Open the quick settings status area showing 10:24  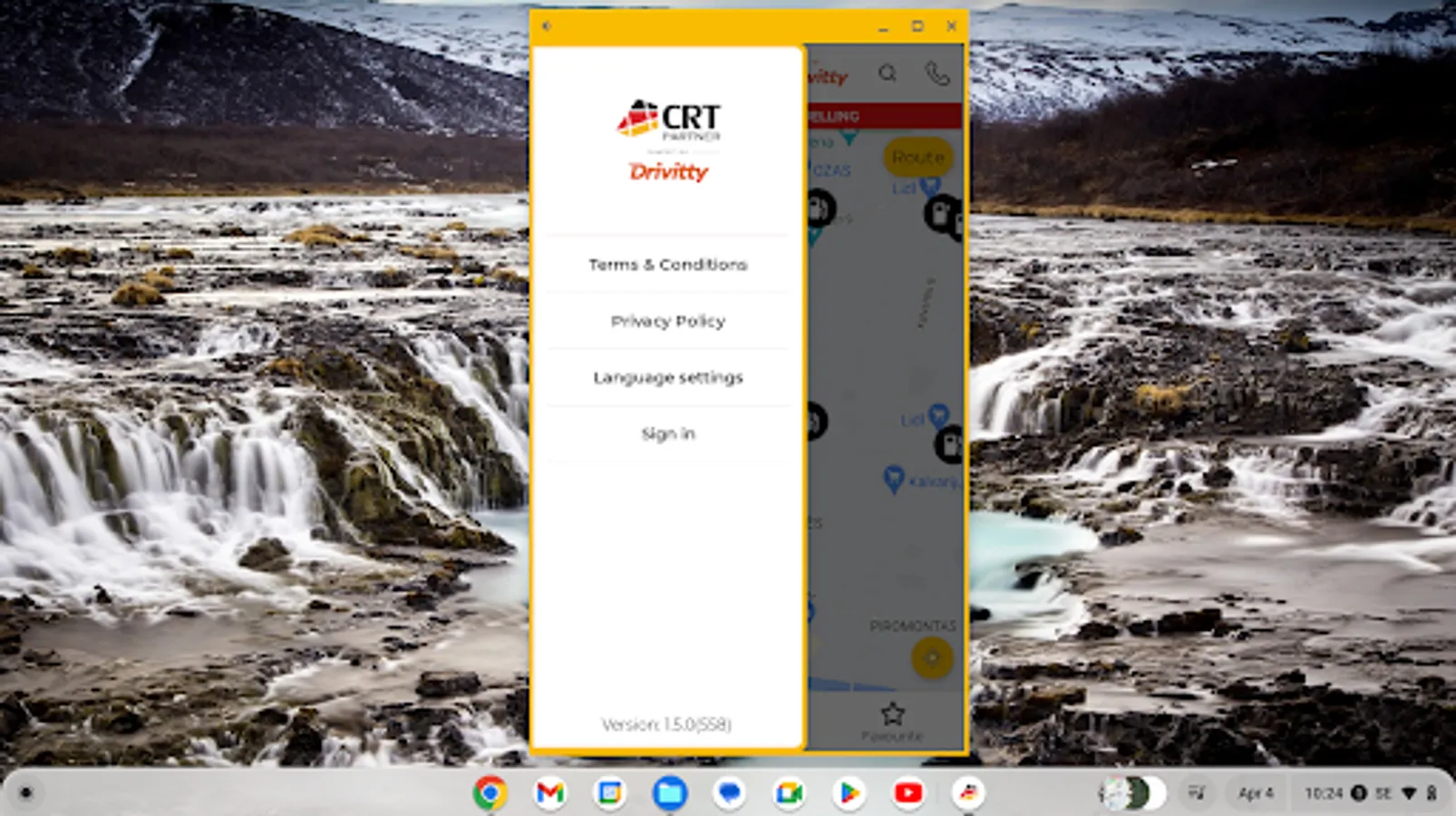[x=1370, y=793]
